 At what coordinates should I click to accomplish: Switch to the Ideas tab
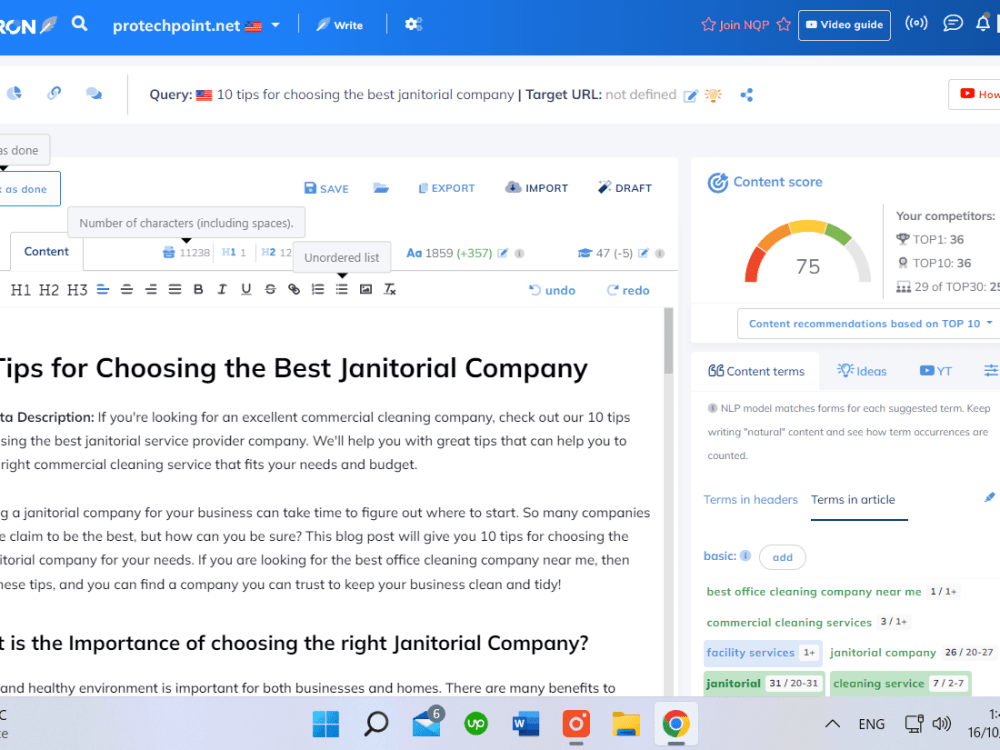click(x=862, y=371)
